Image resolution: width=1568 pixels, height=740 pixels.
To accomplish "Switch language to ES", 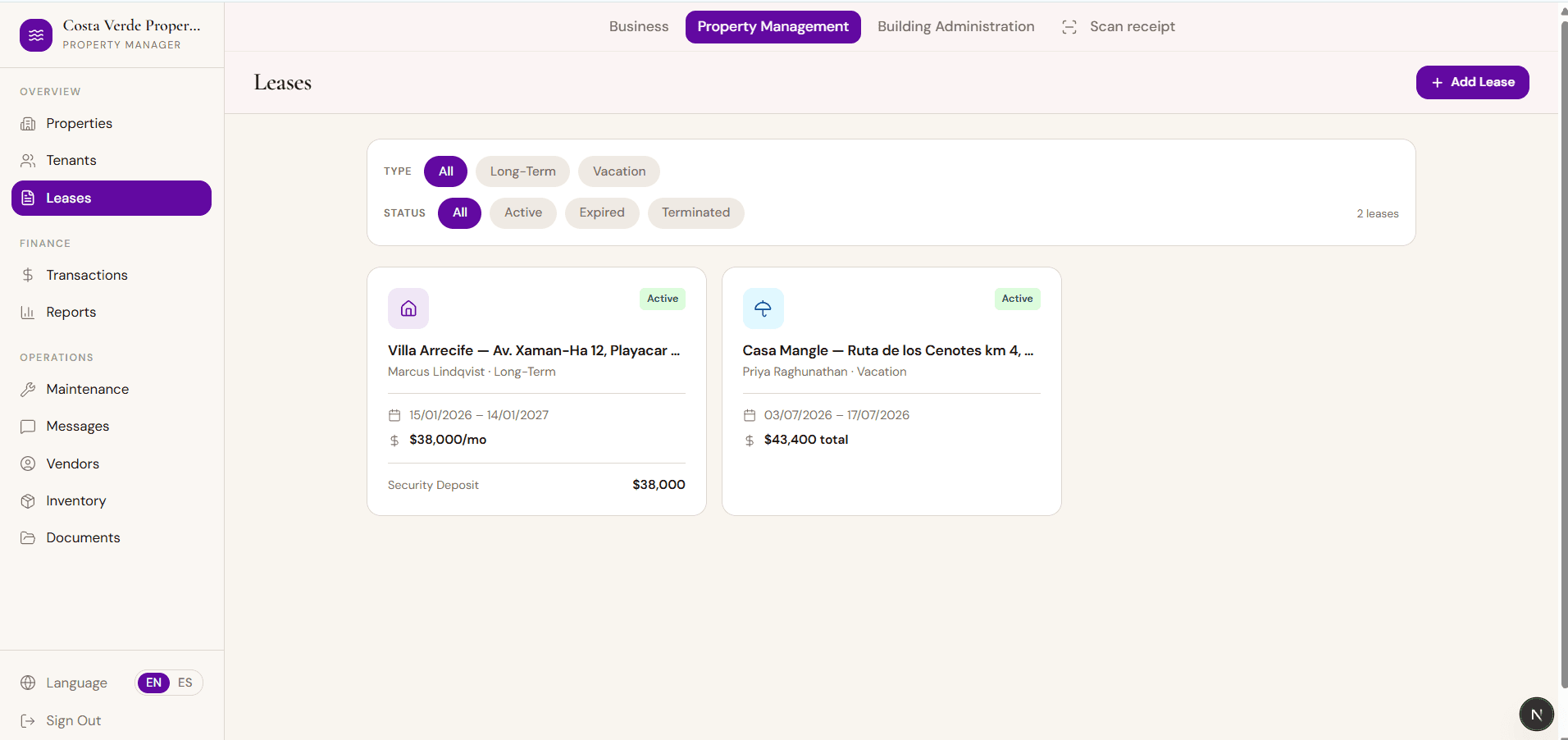I will tap(185, 683).
